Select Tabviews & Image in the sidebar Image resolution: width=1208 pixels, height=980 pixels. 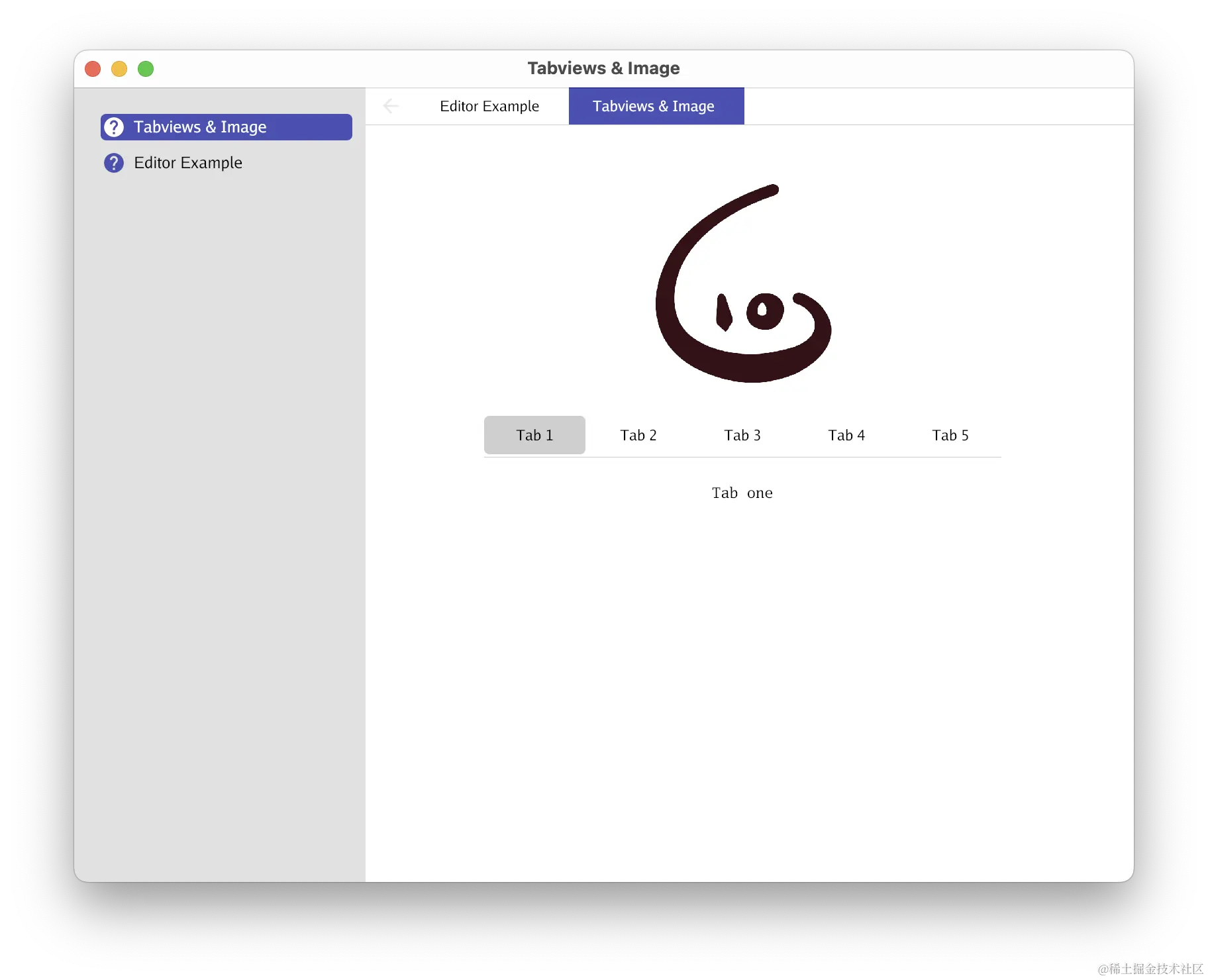[226, 127]
